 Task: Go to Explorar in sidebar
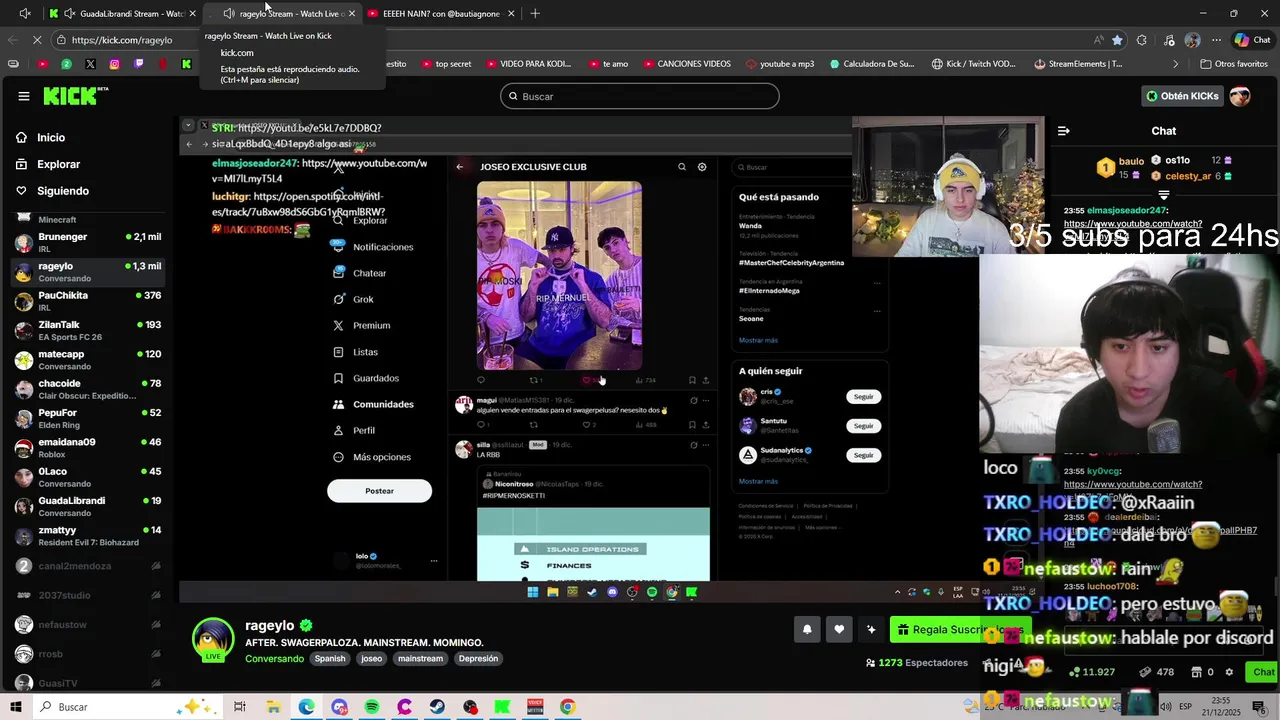(x=58, y=164)
